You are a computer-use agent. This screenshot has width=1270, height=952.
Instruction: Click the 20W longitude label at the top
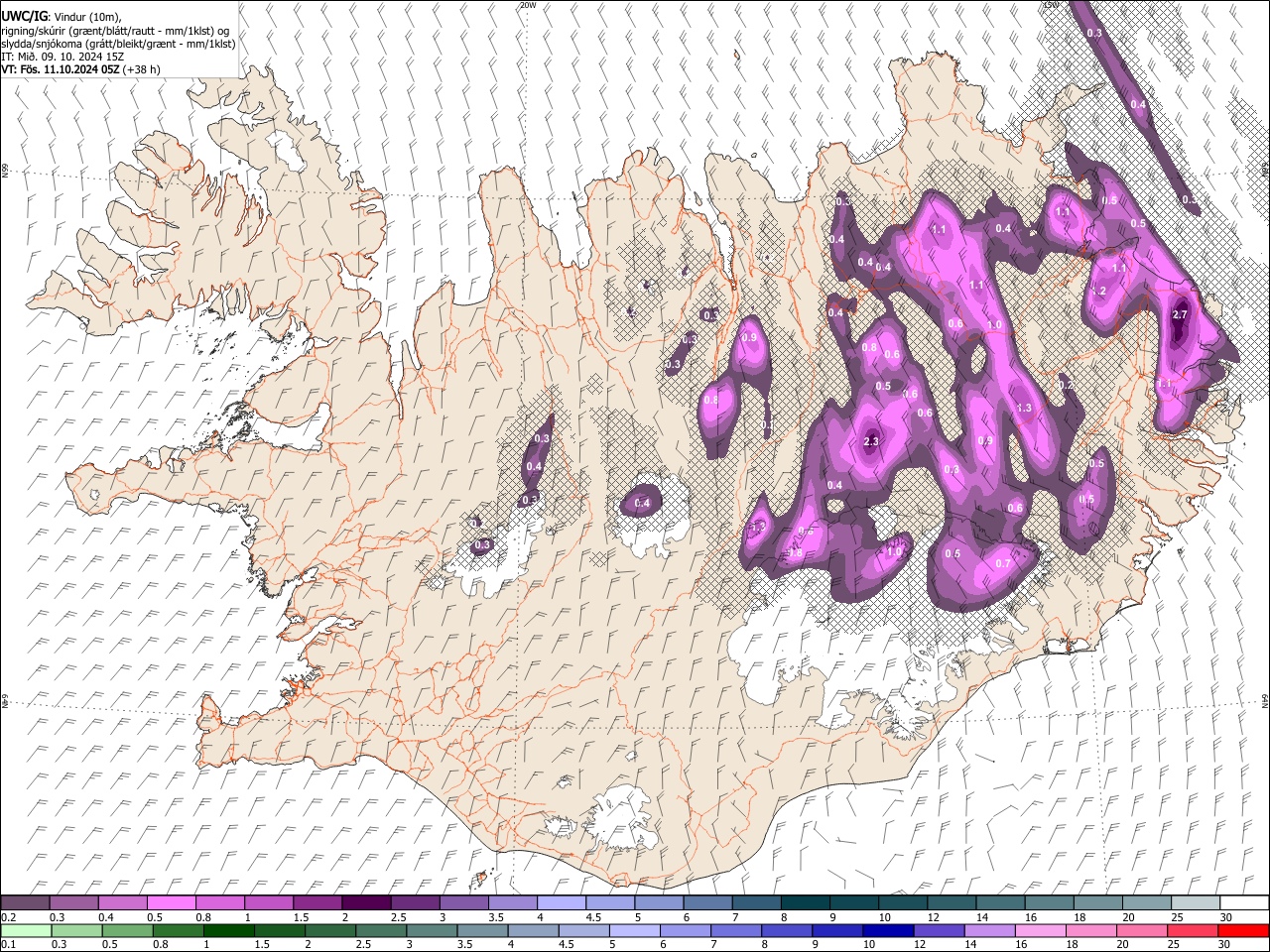[x=528, y=5]
